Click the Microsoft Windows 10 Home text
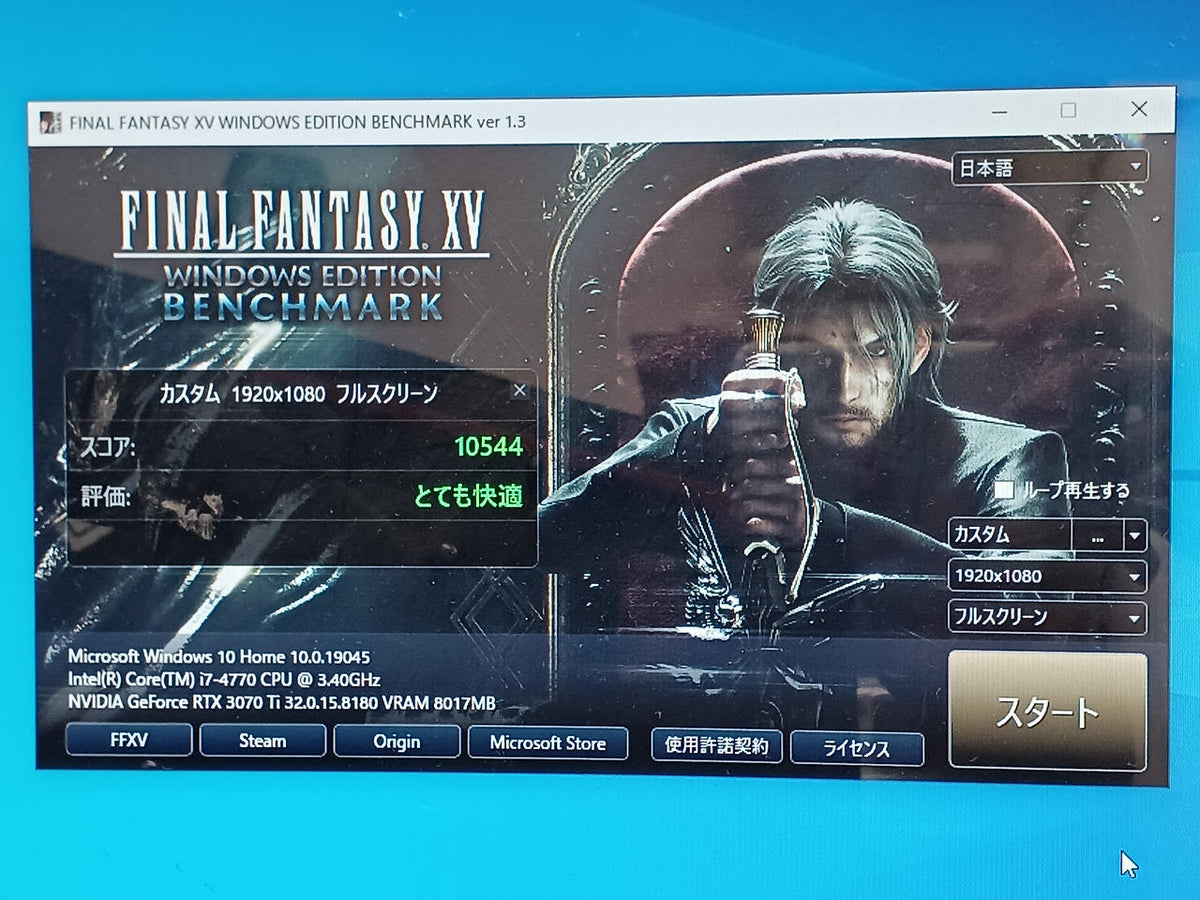Screen dimensions: 1200x900 219,658
